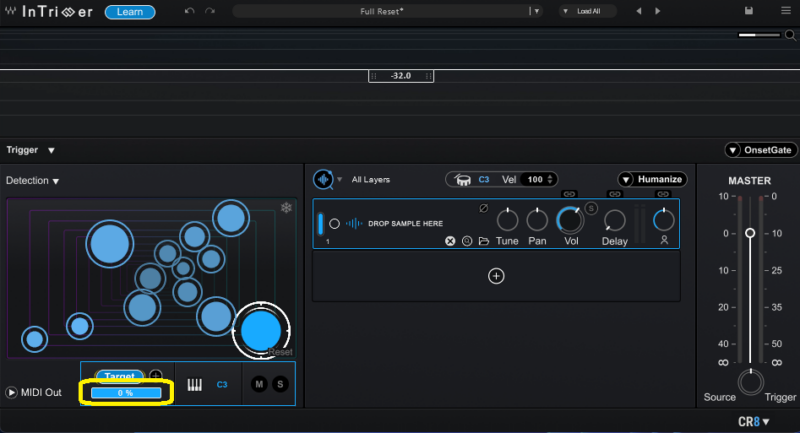
Task: Click the save preset disk icon
Action: 749,11
